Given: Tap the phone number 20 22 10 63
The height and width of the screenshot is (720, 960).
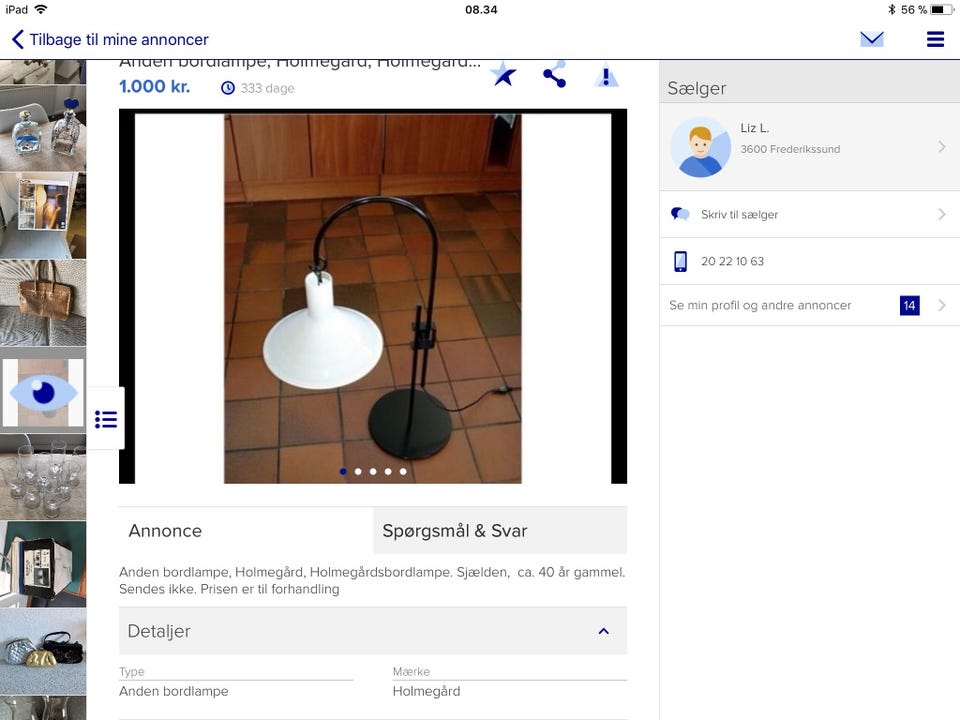Looking at the screenshot, I should tap(732, 261).
